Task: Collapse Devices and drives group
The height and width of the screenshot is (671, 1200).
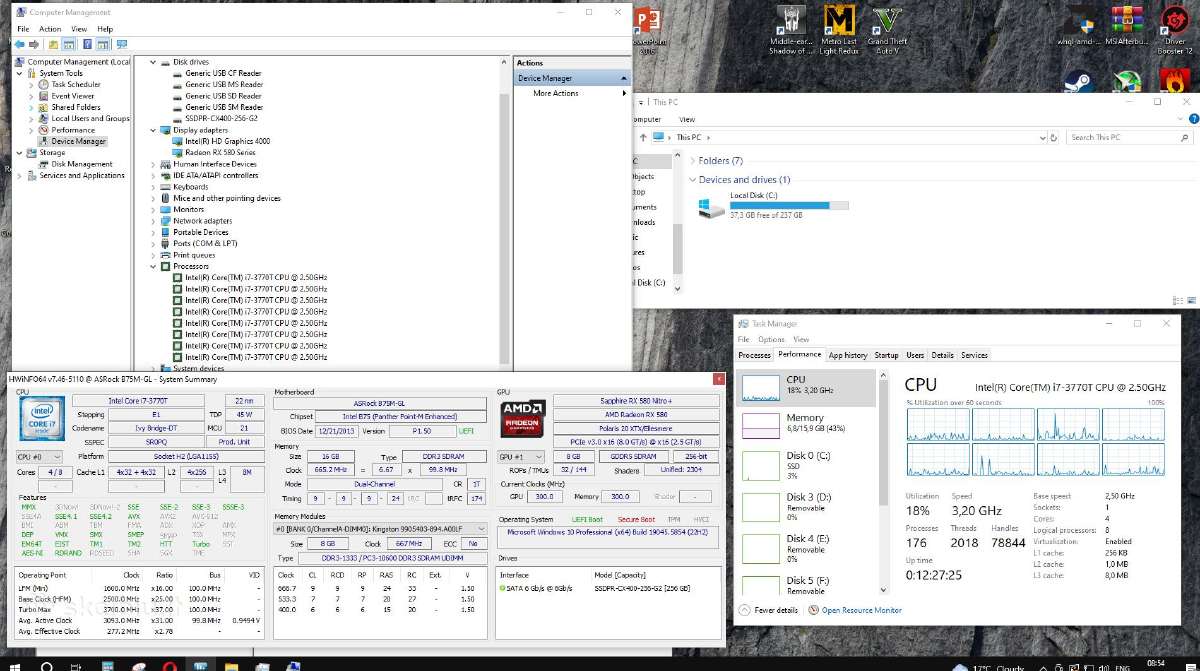Action: (x=693, y=180)
